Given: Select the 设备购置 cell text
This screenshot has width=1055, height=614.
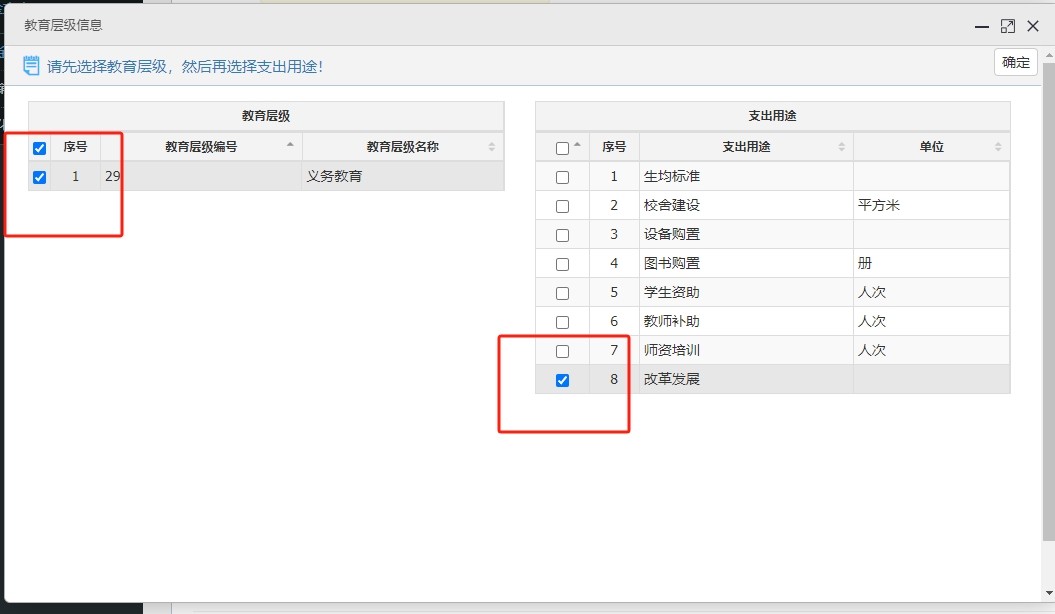Looking at the screenshot, I should click(x=671, y=234).
